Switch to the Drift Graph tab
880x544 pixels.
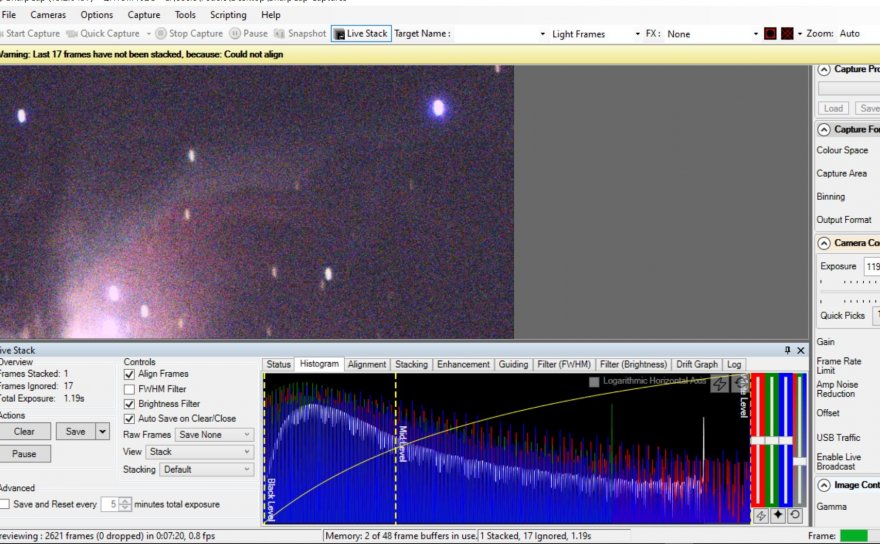point(697,364)
